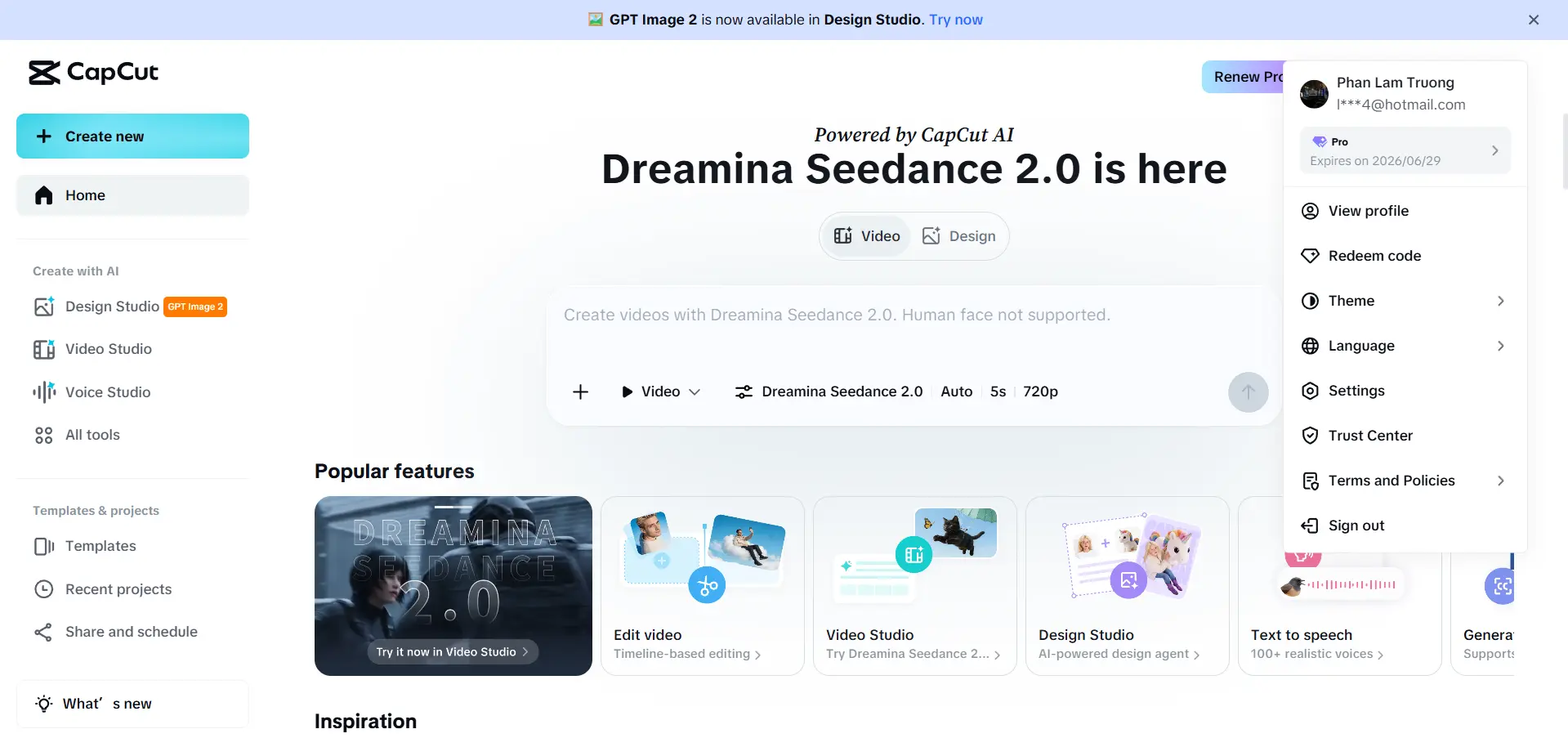
Task: Click the user profile avatar
Action: click(x=1314, y=94)
